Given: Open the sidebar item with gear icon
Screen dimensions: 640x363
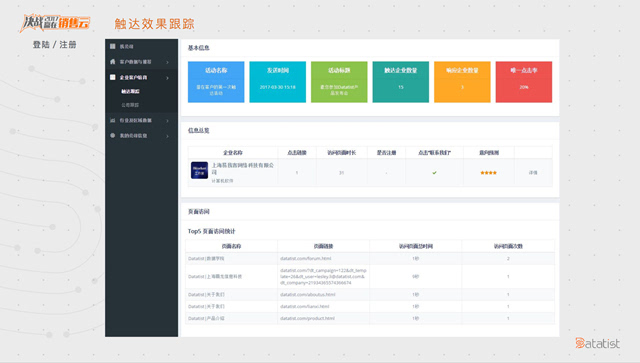Looking at the screenshot, I should pyautogui.click(x=141, y=136).
